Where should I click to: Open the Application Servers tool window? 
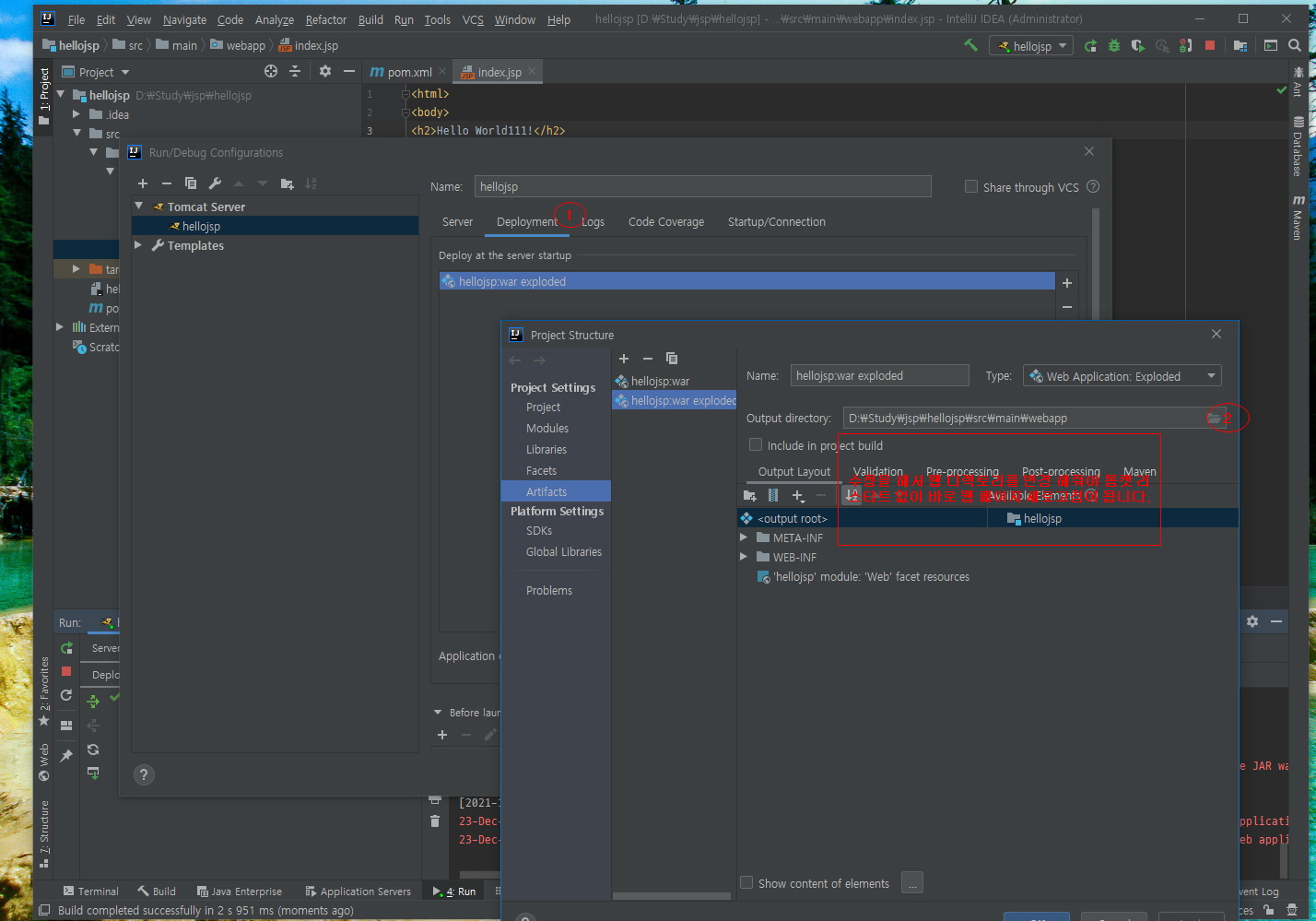[x=358, y=891]
